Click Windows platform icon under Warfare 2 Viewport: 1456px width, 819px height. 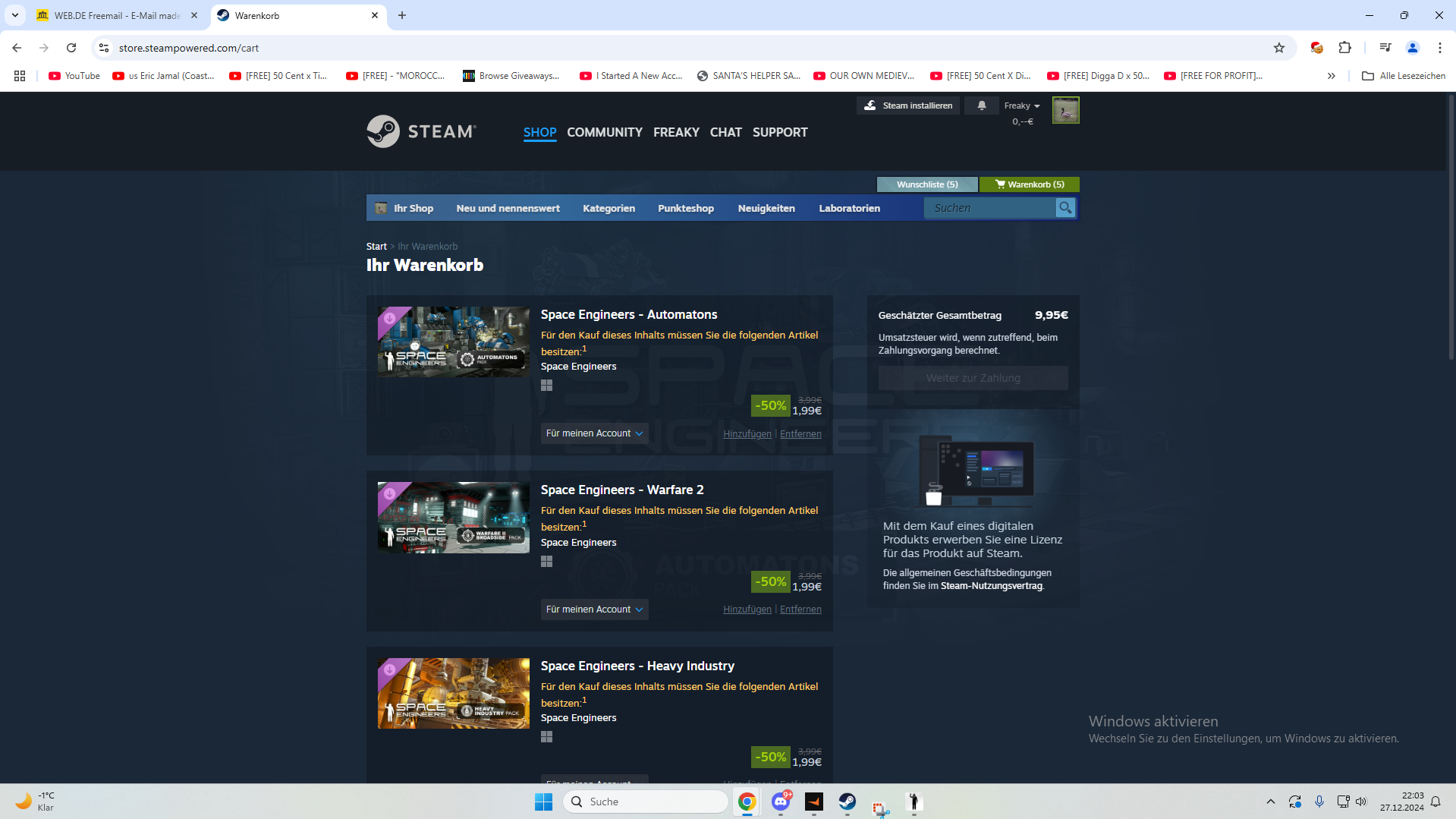click(546, 562)
